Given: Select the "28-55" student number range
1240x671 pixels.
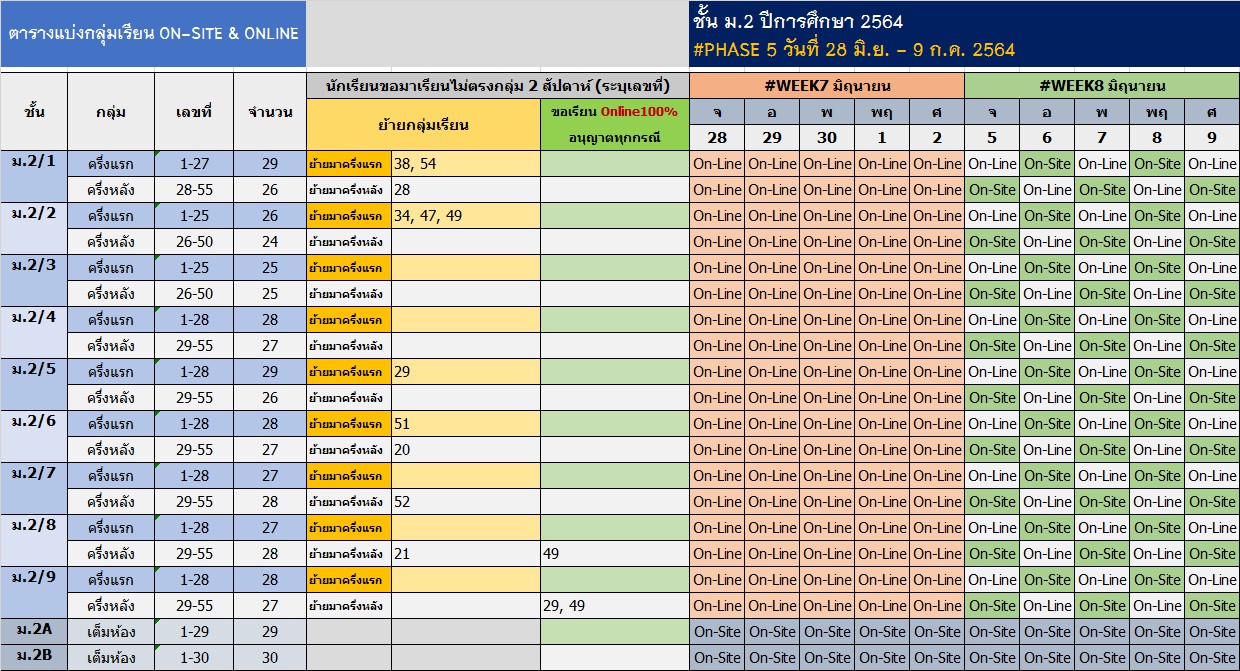Looking at the screenshot, I should pyautogui.click(x=193, y=189).
